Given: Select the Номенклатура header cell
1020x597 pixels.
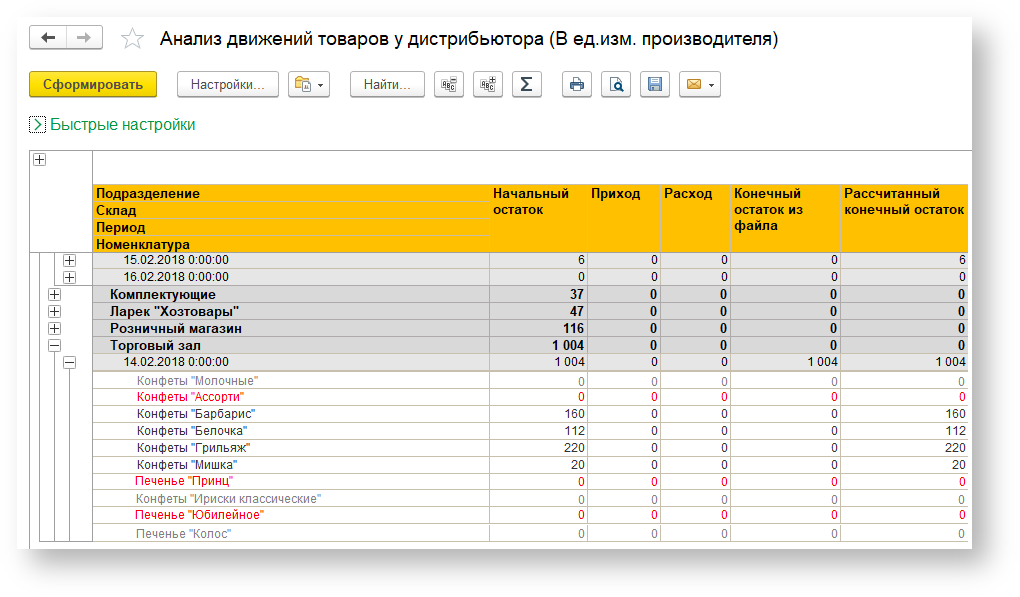Looking at the screenshot, I should (291, 245).
